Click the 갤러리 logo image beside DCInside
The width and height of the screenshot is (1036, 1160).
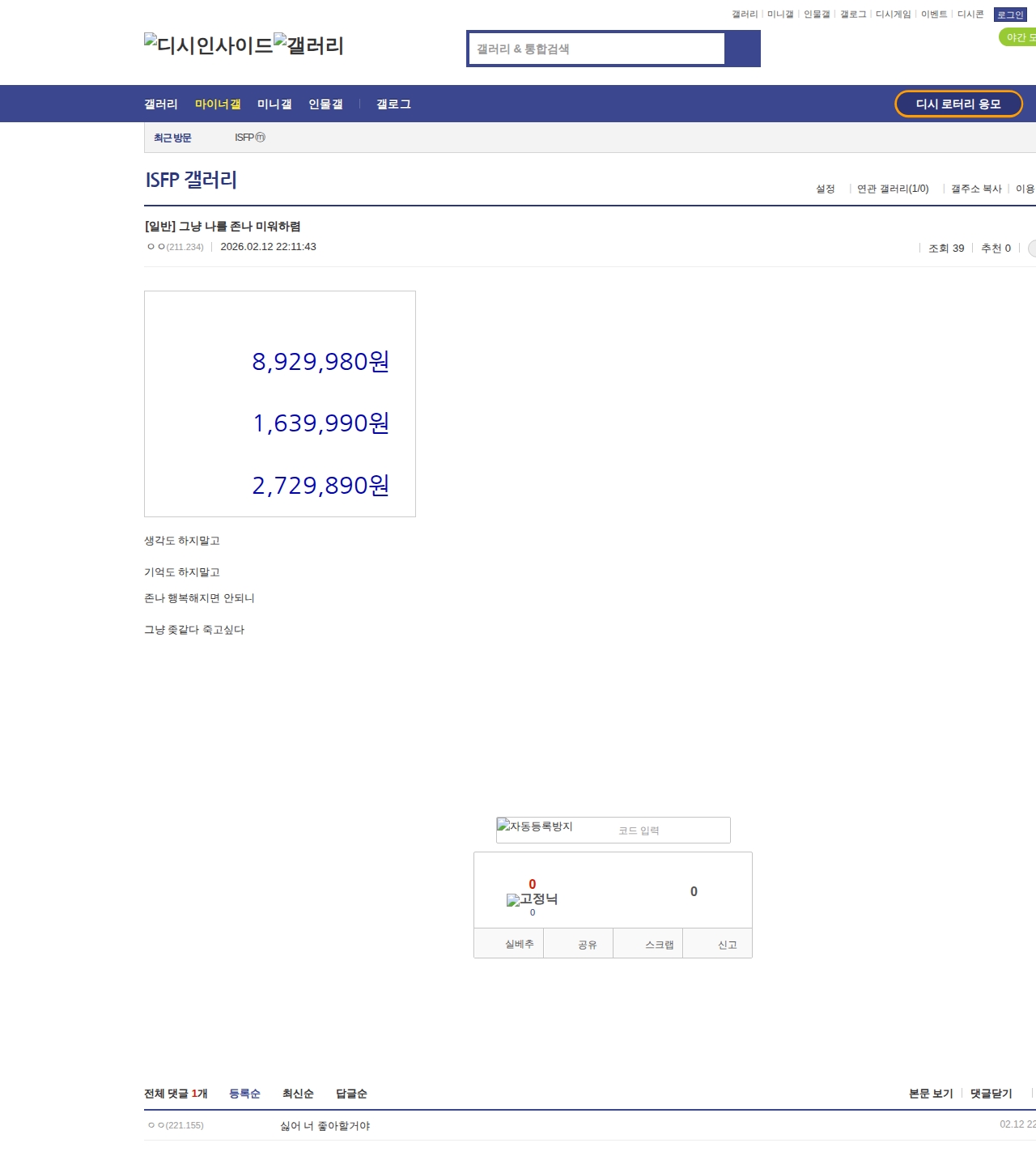click(308, 45)
